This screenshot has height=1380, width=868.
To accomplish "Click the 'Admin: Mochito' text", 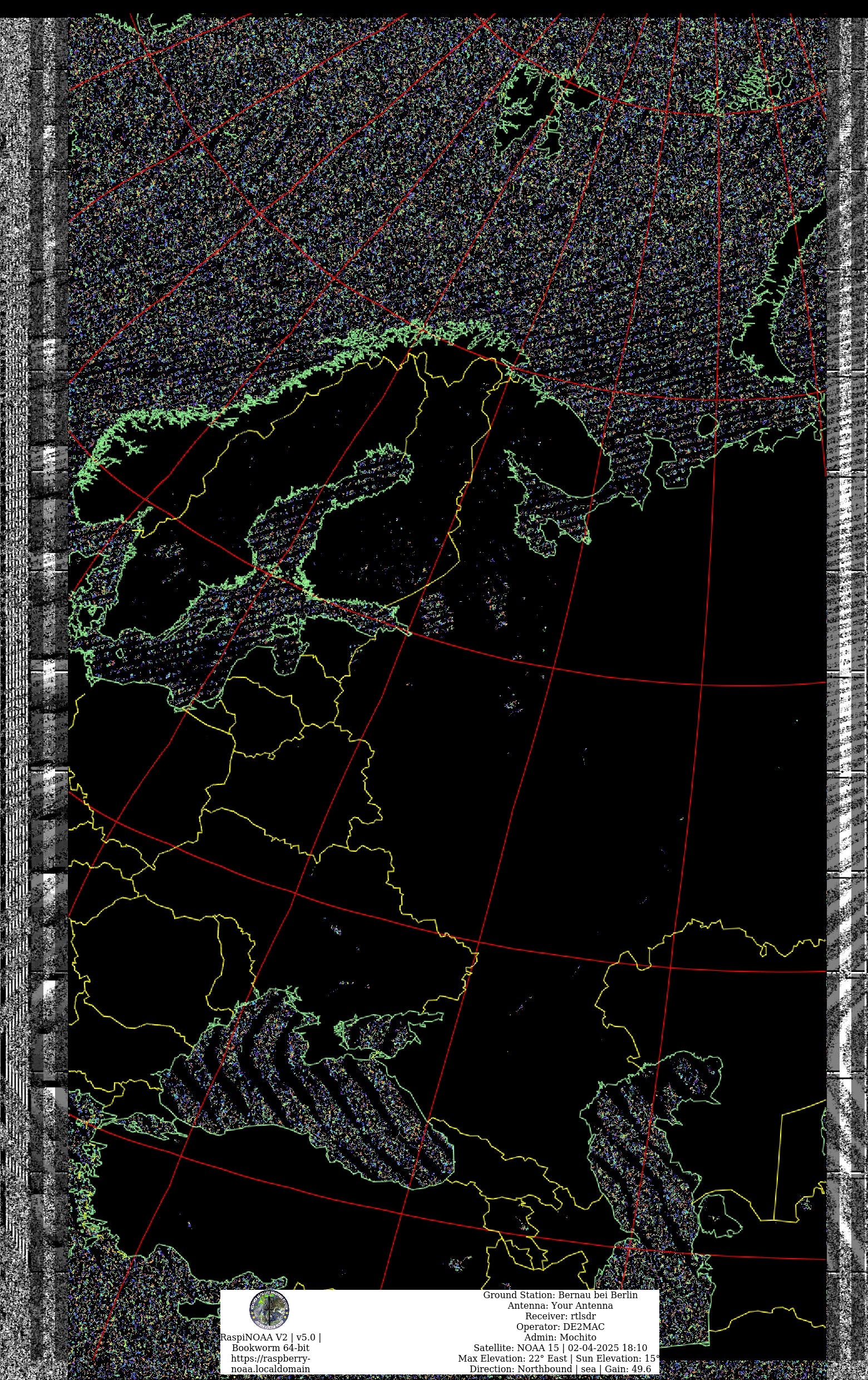I will (560, 1338).
